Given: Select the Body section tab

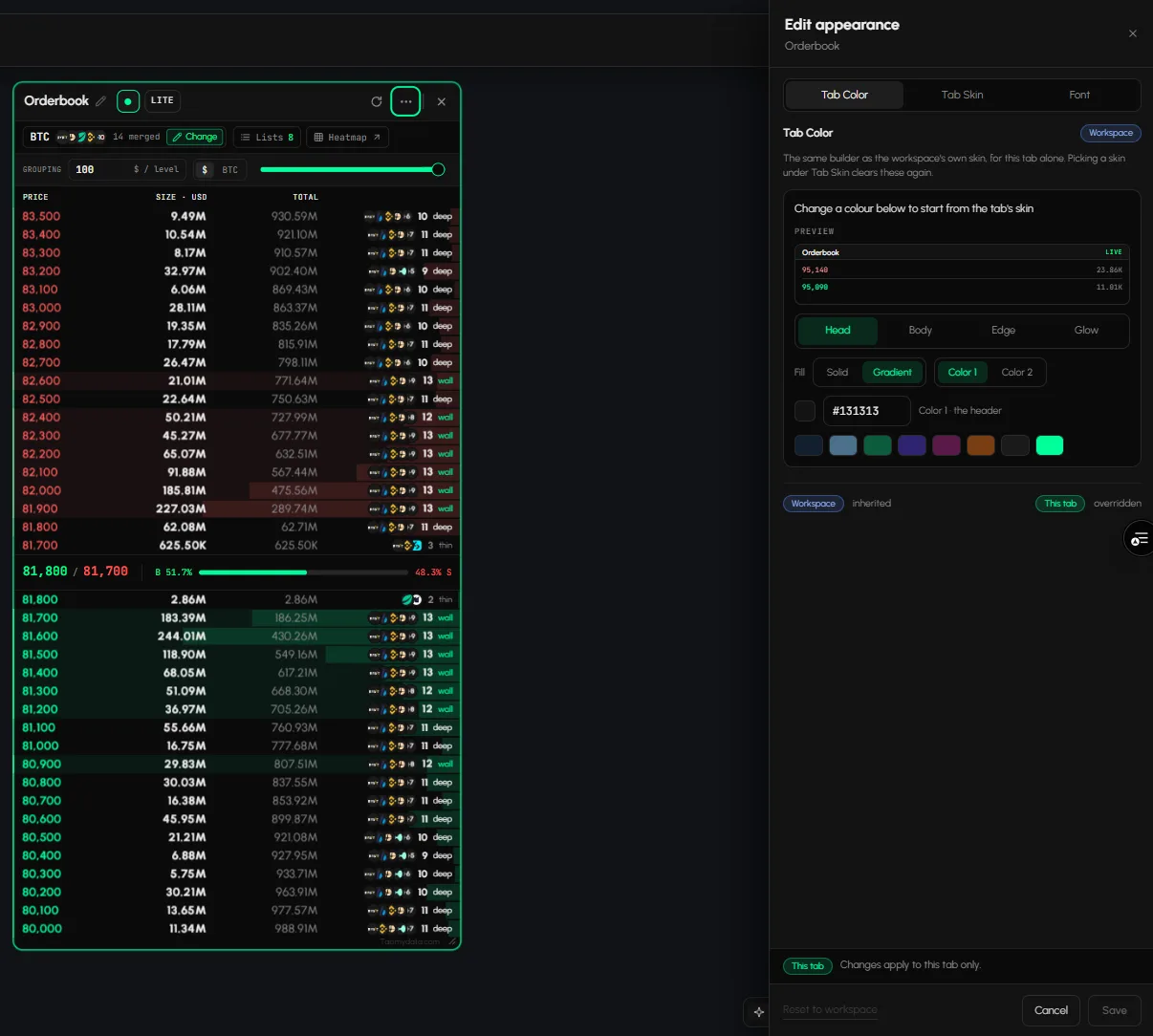Looking at the screenshot, I should pyautogui.click(x=921, y=331).
